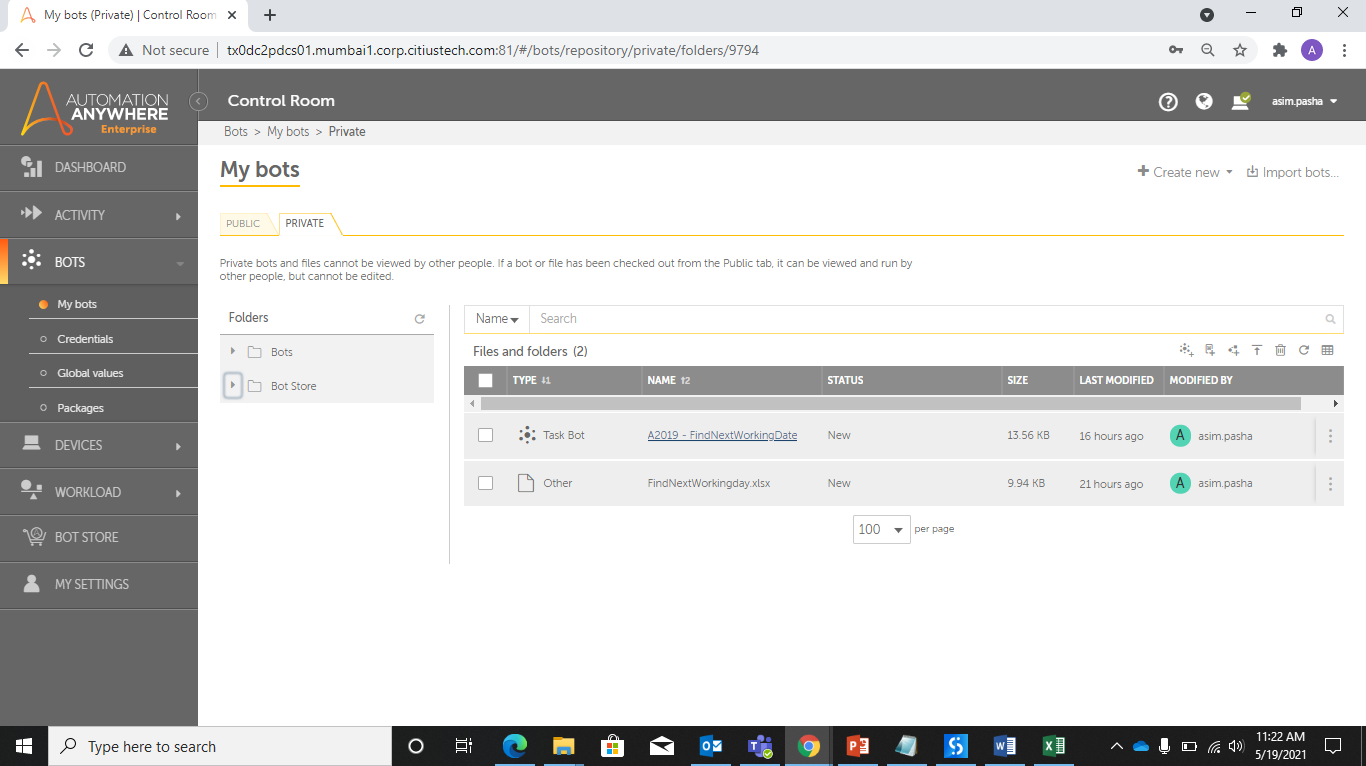
Task: Open MY SETTINGS in the sidebar
Action: 99,584
